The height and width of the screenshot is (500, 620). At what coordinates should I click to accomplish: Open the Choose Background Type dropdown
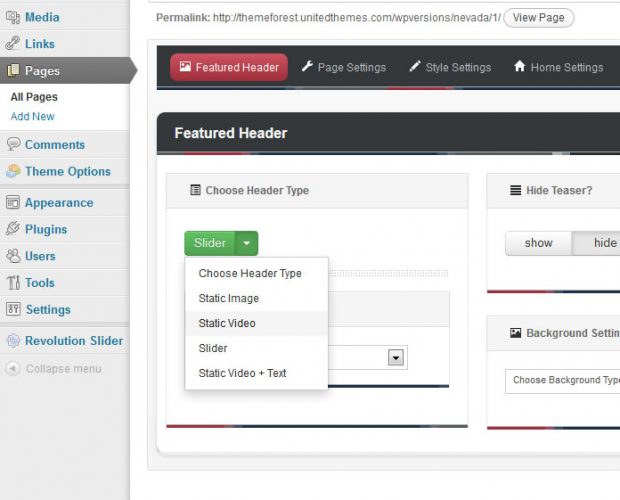(561, 380)
